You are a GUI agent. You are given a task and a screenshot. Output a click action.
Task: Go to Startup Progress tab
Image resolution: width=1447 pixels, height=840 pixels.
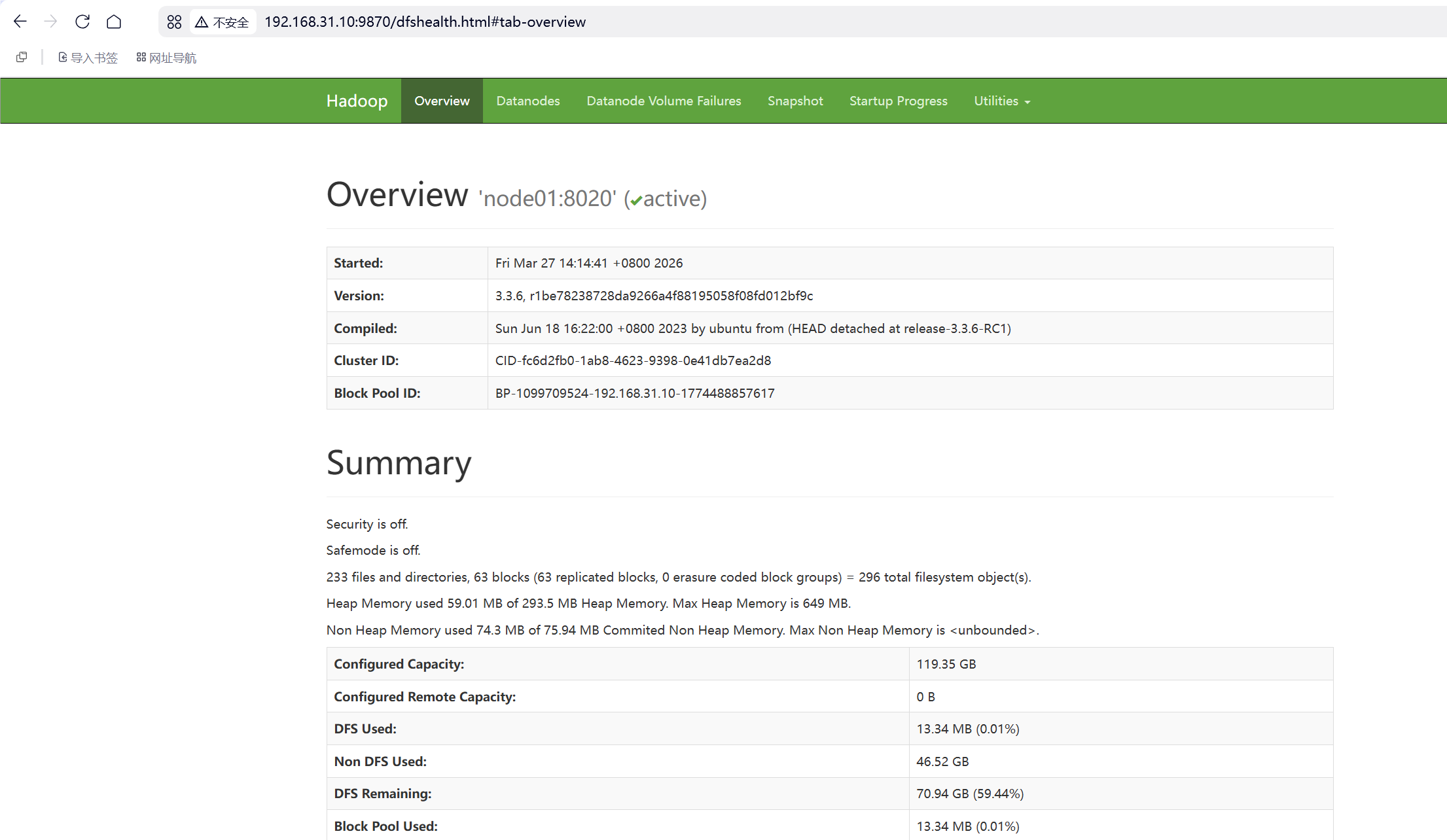pos(898,101)
